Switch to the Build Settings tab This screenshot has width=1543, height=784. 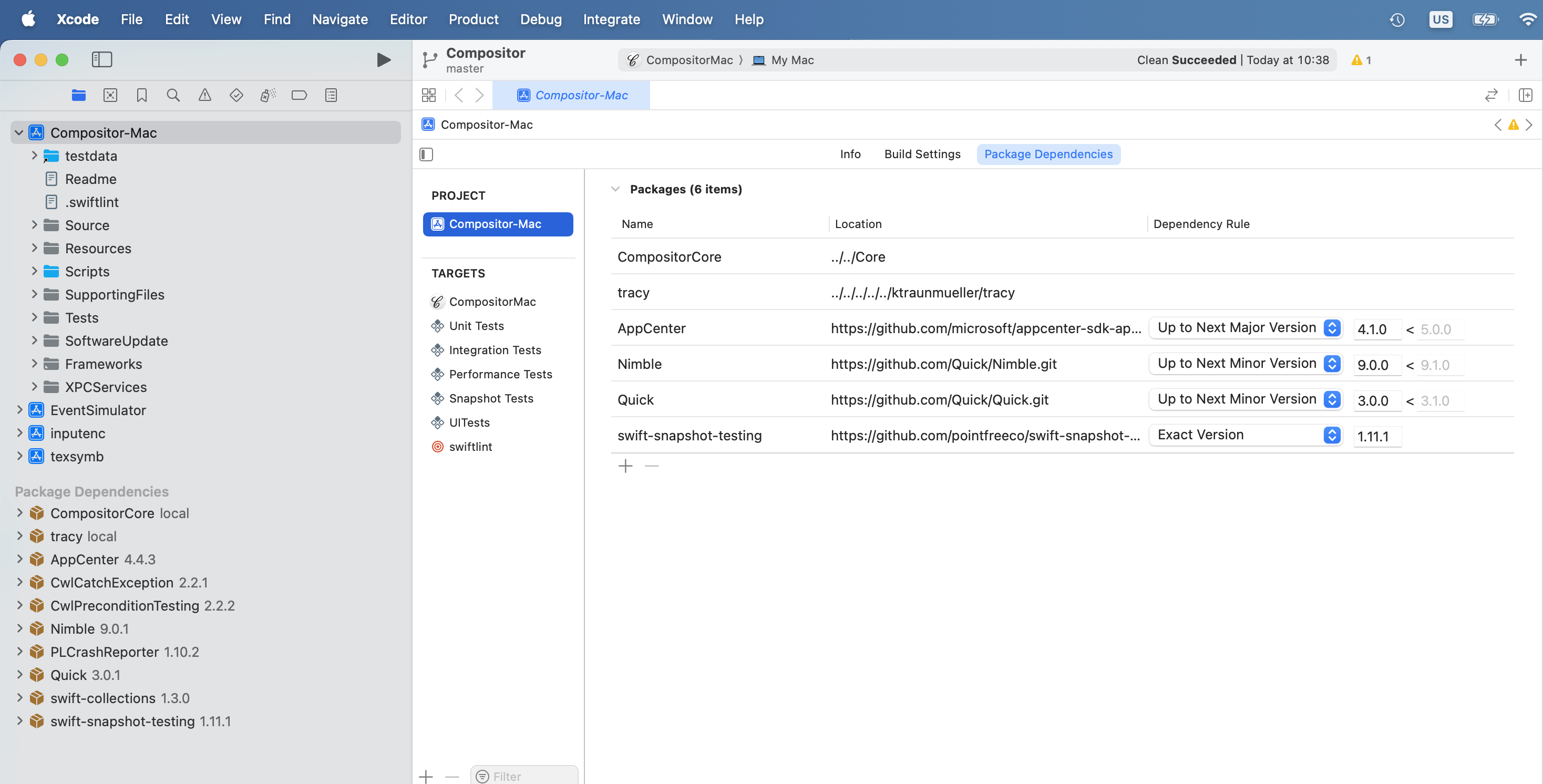coord(922,154)
